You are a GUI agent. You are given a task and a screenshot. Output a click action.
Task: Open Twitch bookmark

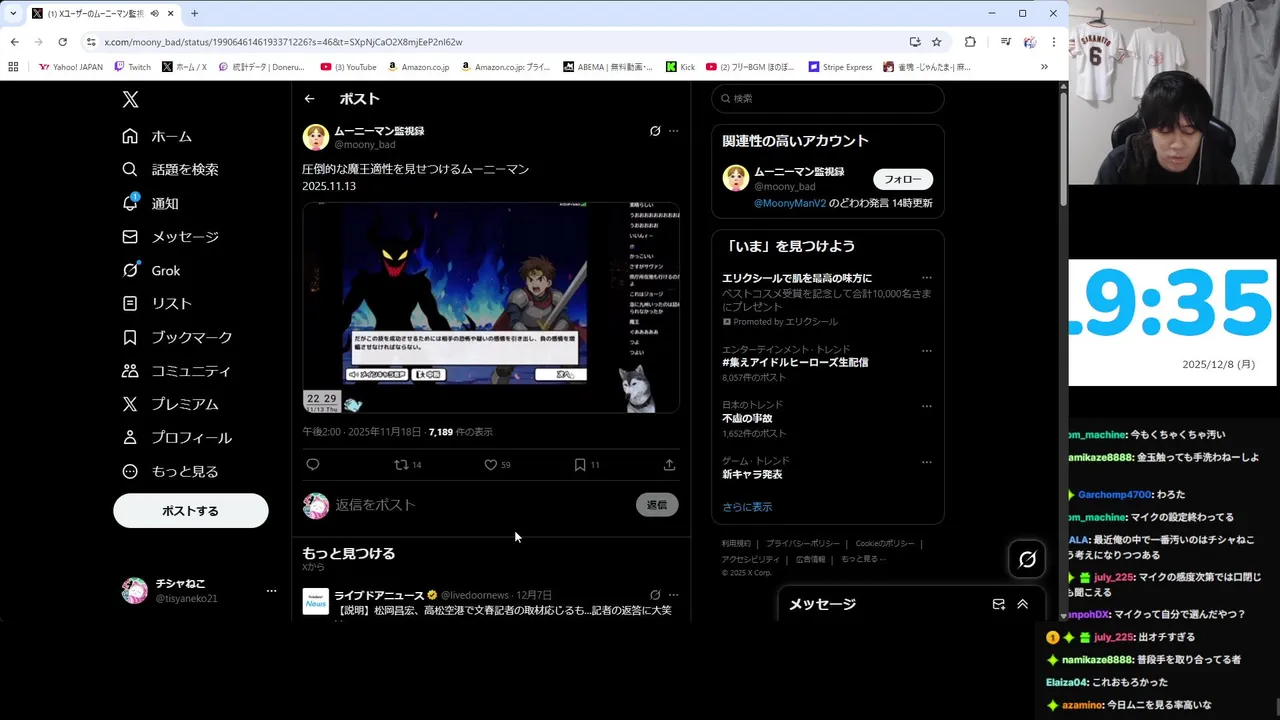(132, 67)
